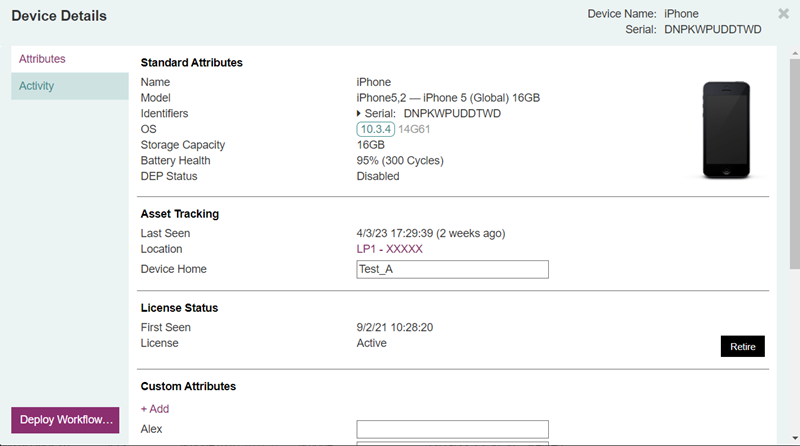Close the Device Details dialog

[x=783, y=14]
